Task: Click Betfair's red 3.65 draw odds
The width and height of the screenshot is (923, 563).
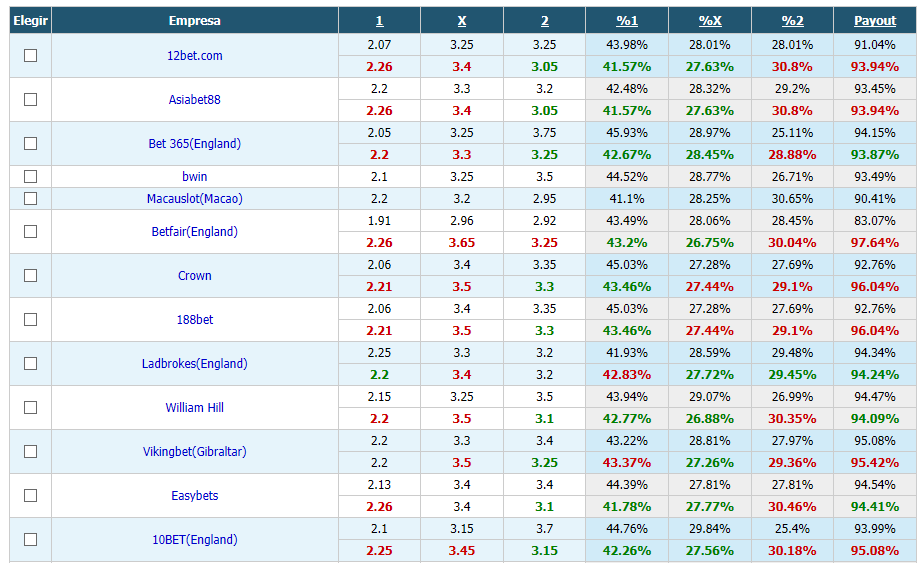Action: pyautogui.click(x=462, y=243)
